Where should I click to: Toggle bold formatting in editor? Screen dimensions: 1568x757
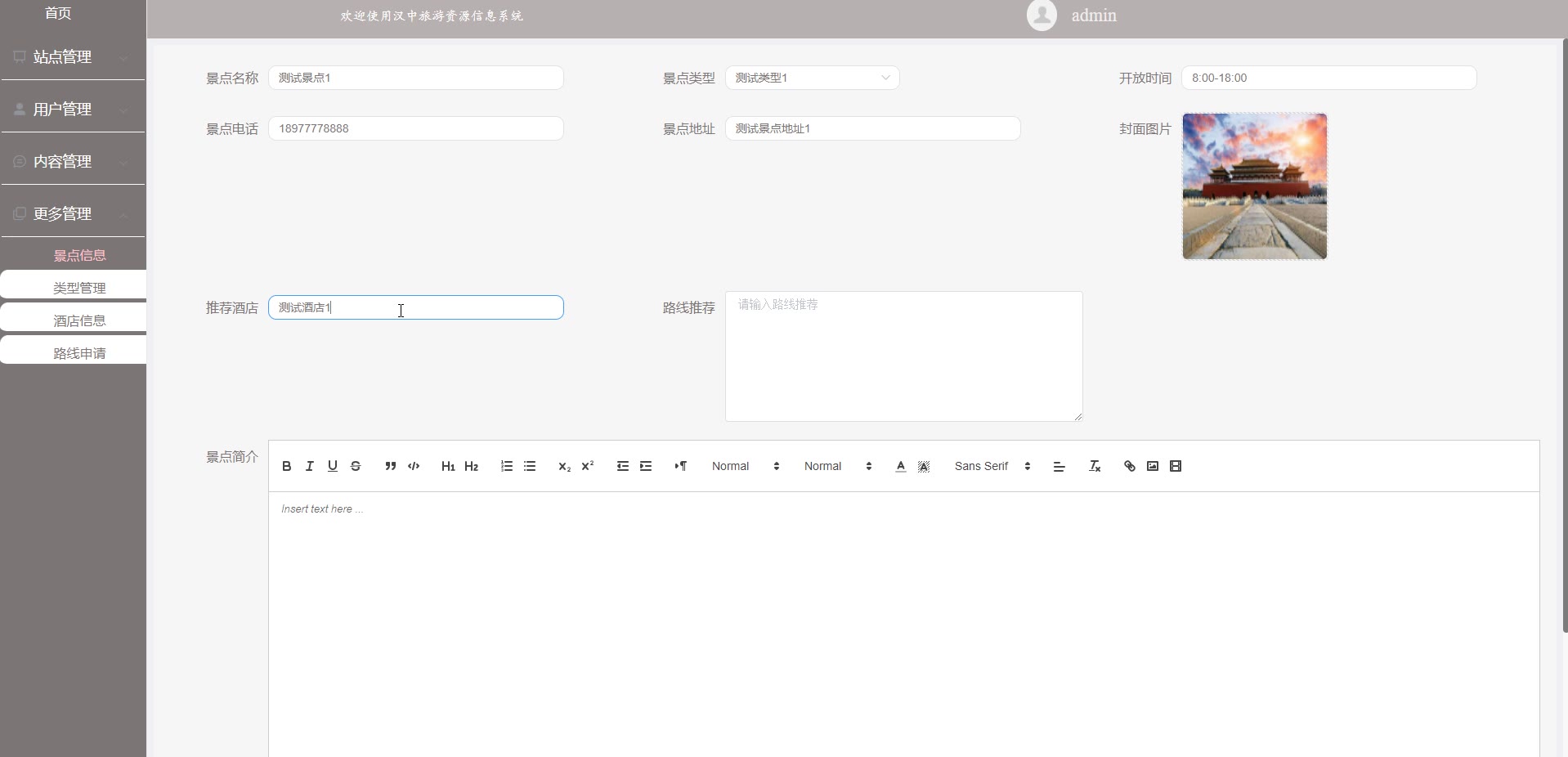(x=286, y=466)
